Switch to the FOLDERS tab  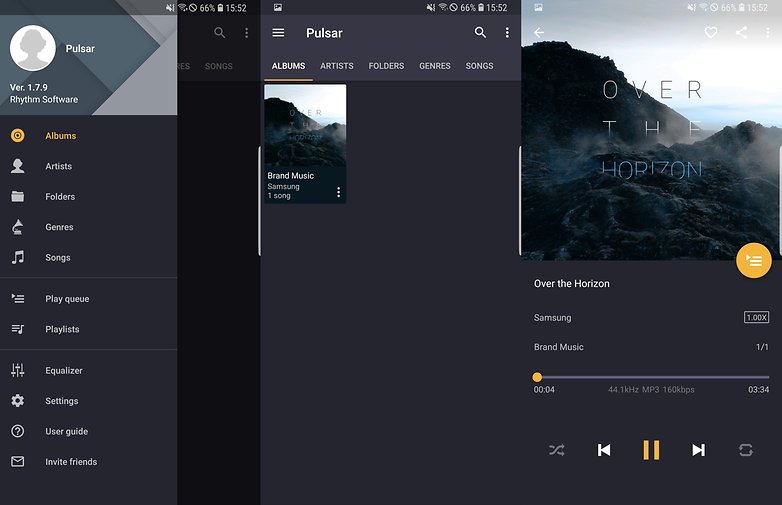point(386,66)
